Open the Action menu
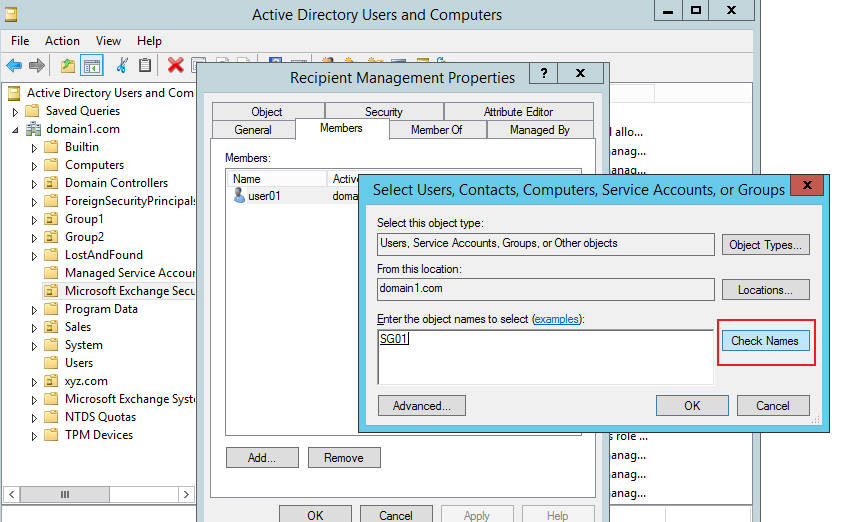This screenshot has width=844, height=522. 62,41
